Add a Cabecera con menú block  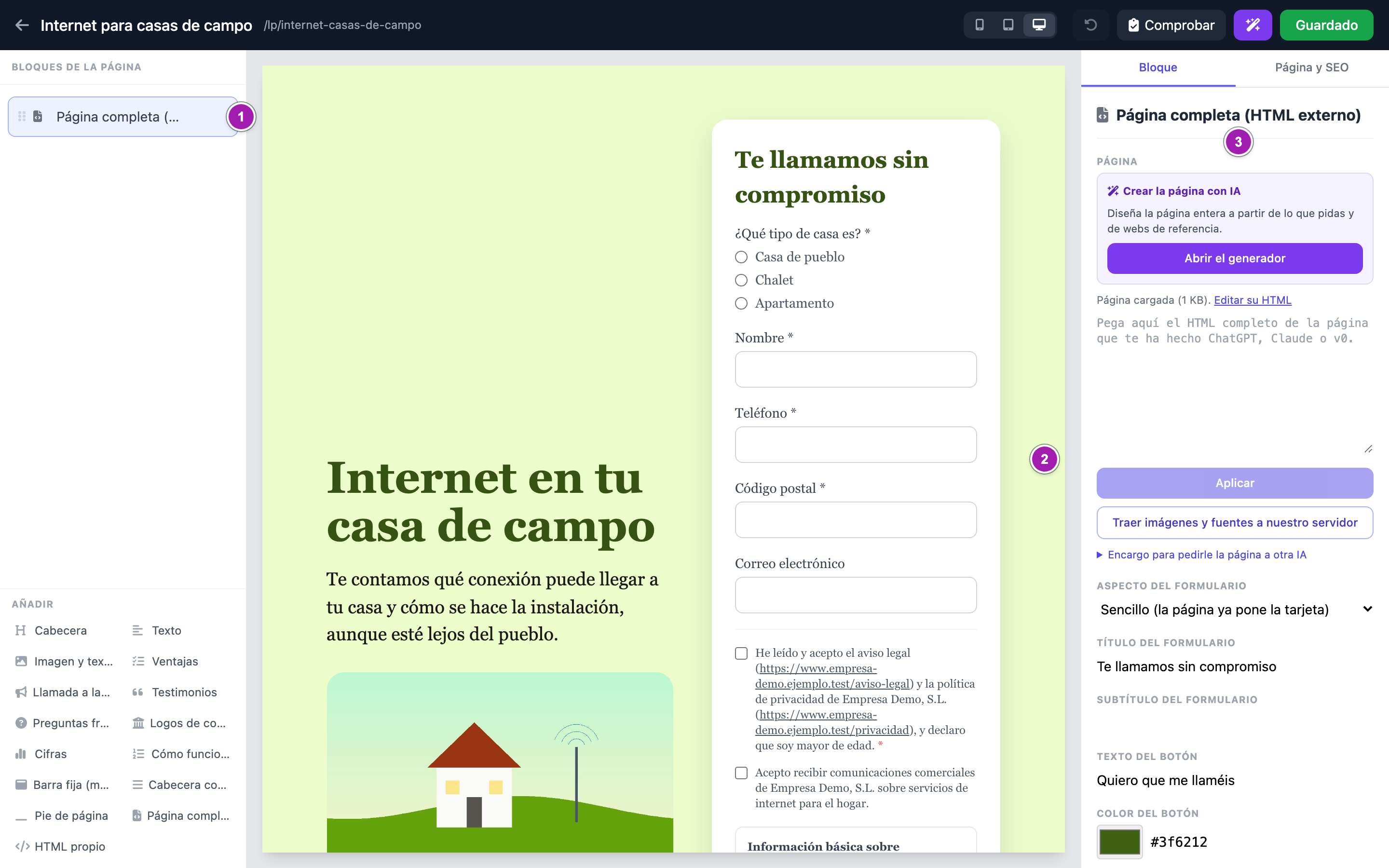pyautogui.click(x=181, y=785)
